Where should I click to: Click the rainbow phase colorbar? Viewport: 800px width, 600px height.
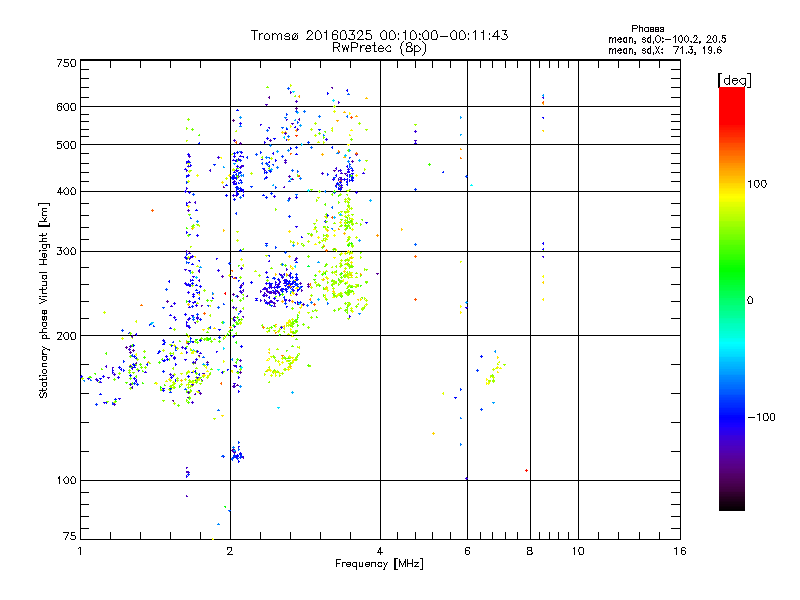point(732,299)
